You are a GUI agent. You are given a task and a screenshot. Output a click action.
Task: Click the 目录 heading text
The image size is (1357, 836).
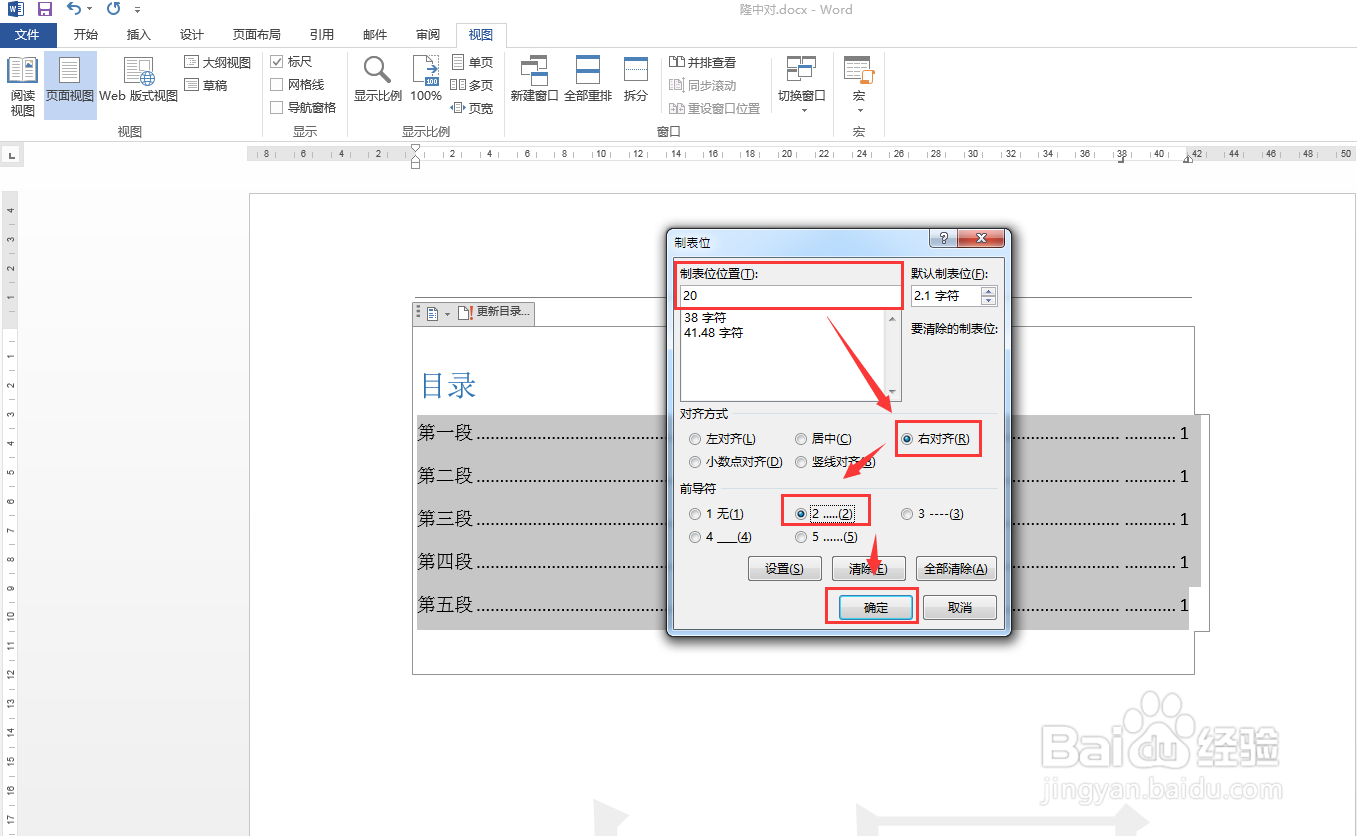pyautogui.click(x=448, y=386)
